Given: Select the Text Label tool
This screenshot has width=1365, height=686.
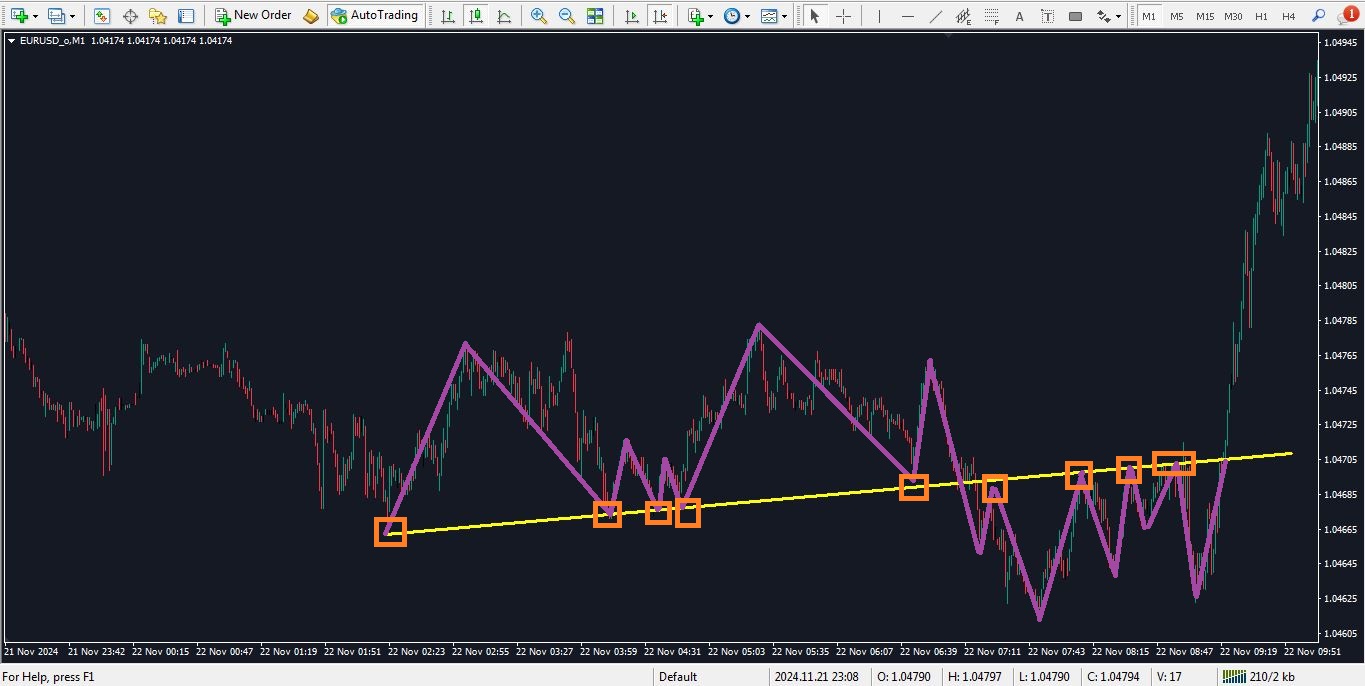Looking at the screenshot, I should click(x=1047, y=16).
